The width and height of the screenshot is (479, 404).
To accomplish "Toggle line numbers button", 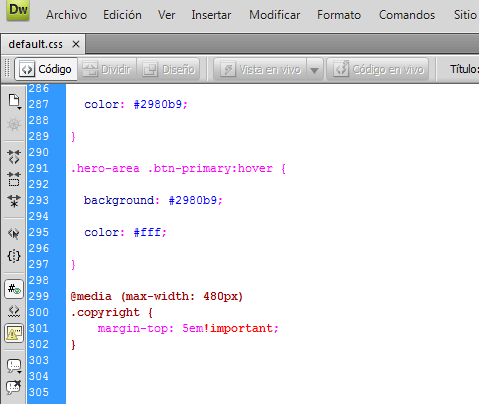I will pos(14,289).
